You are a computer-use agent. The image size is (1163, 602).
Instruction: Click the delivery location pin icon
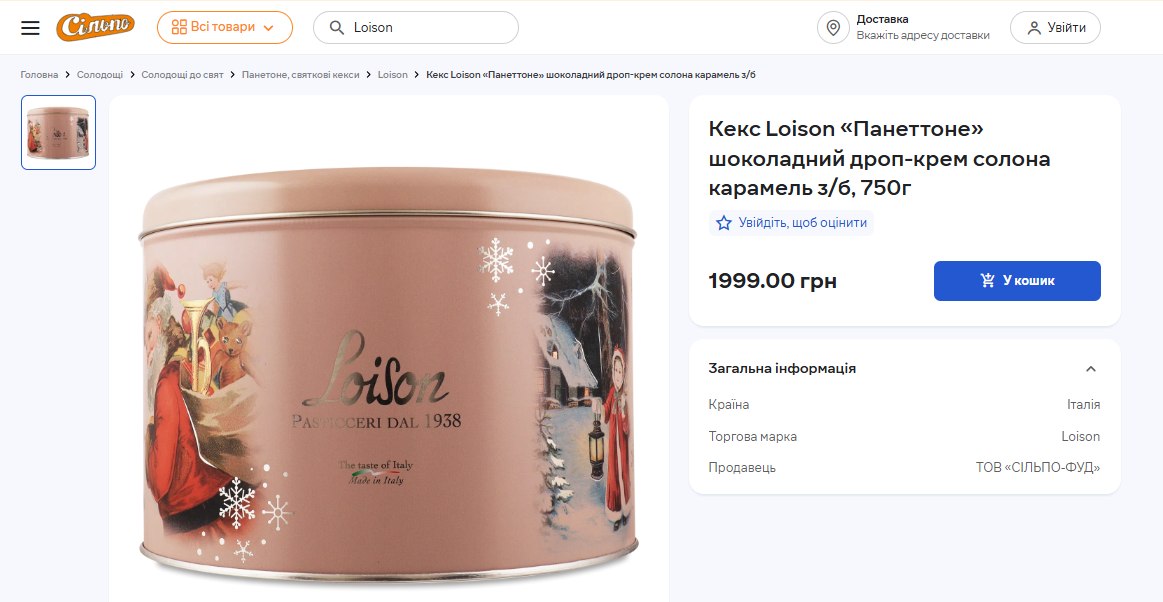[x=833, y=27]
